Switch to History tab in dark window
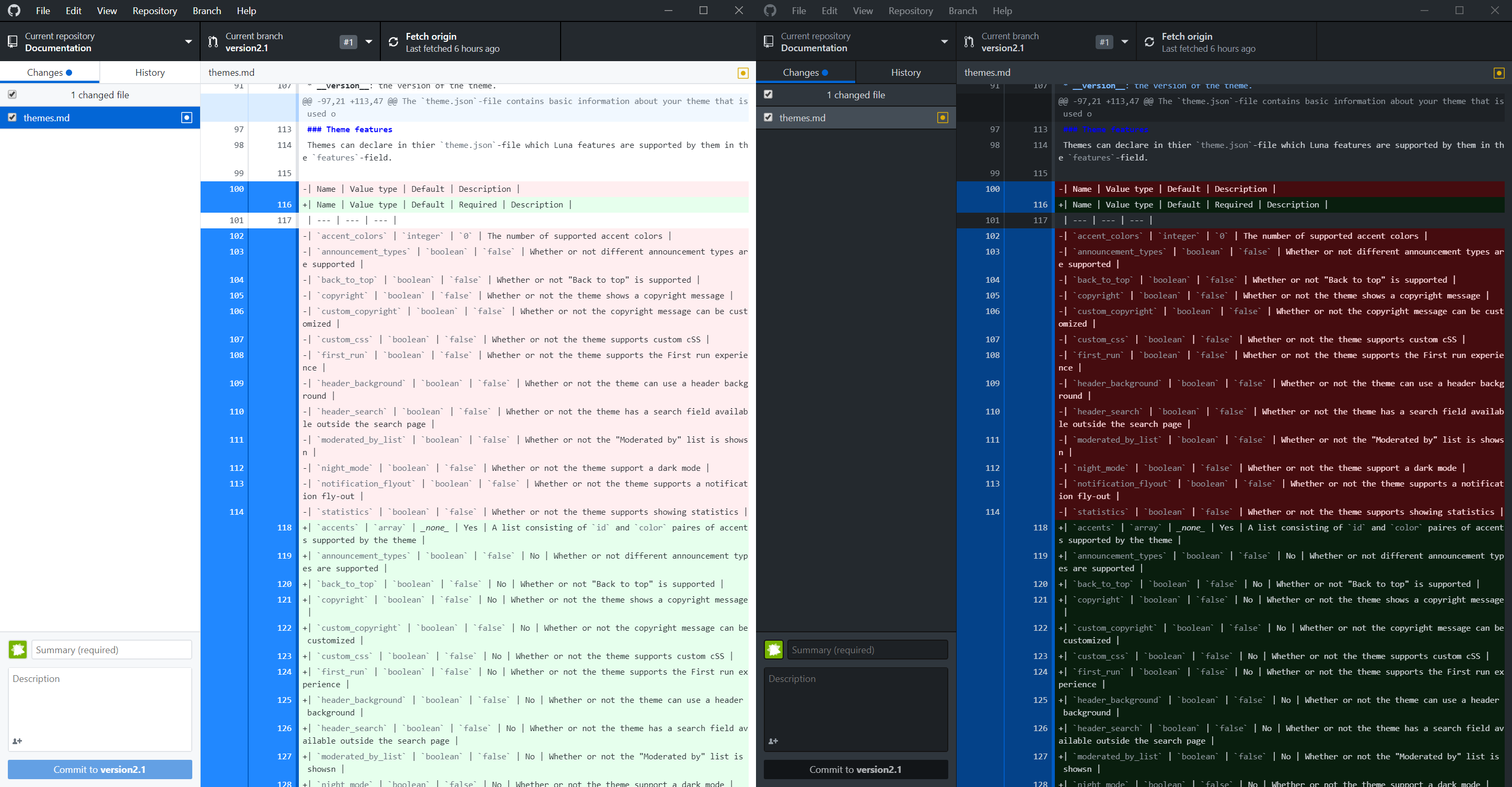This screenshot has width=1512, height=787. point(905,72)
